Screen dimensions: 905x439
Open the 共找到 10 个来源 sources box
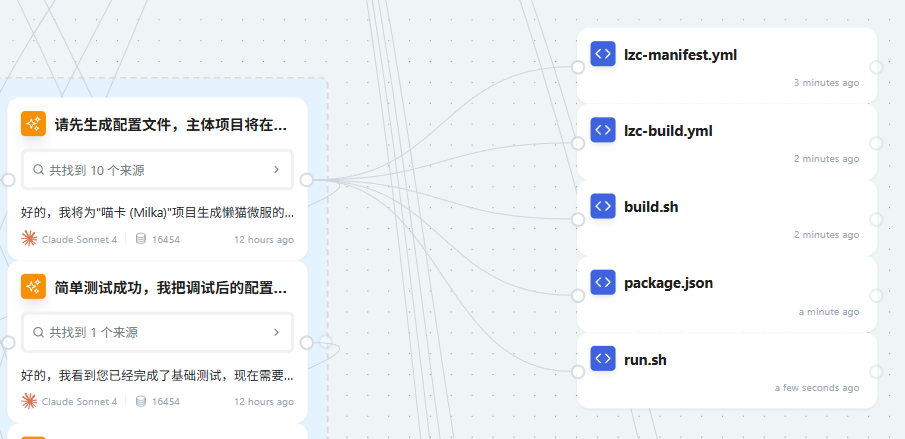tap(158, 170)
